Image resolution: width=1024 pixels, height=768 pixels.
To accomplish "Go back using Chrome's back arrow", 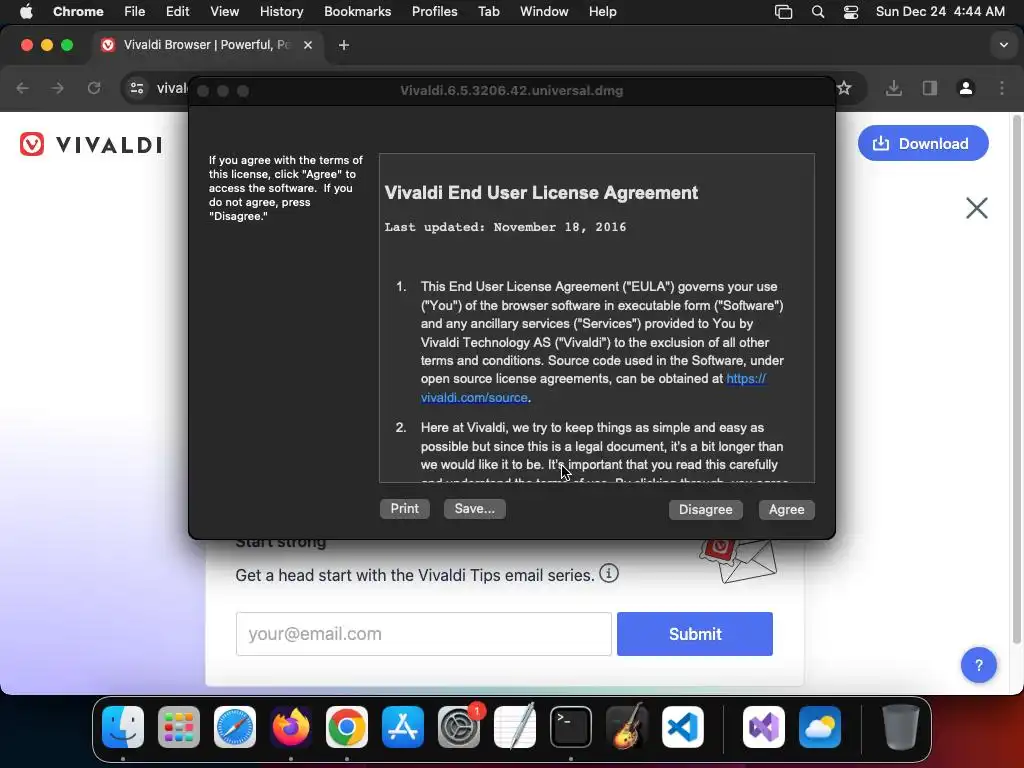I will (x=22, y=88).
